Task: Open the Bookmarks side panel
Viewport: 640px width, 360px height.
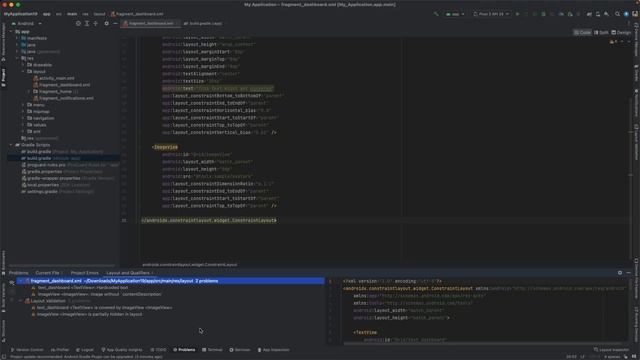Action: [3, 262]
